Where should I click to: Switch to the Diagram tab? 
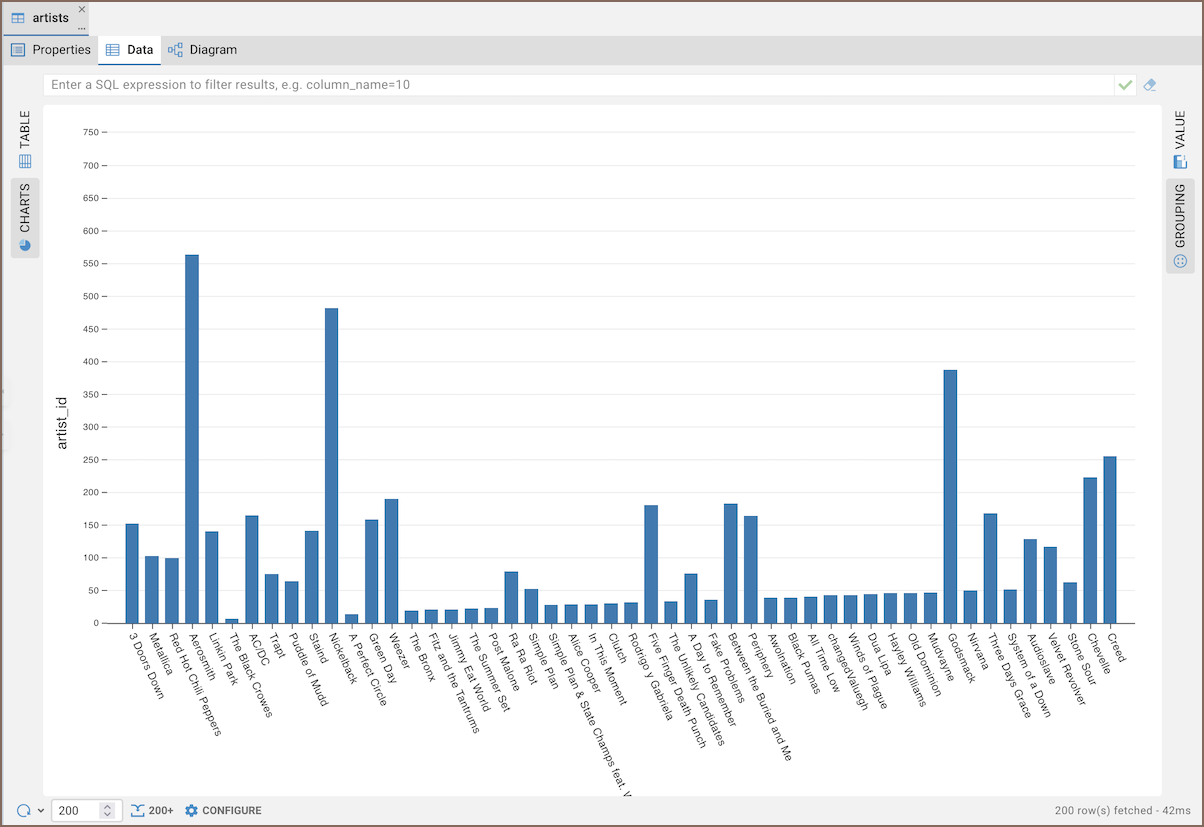click(x=212, y=50)
